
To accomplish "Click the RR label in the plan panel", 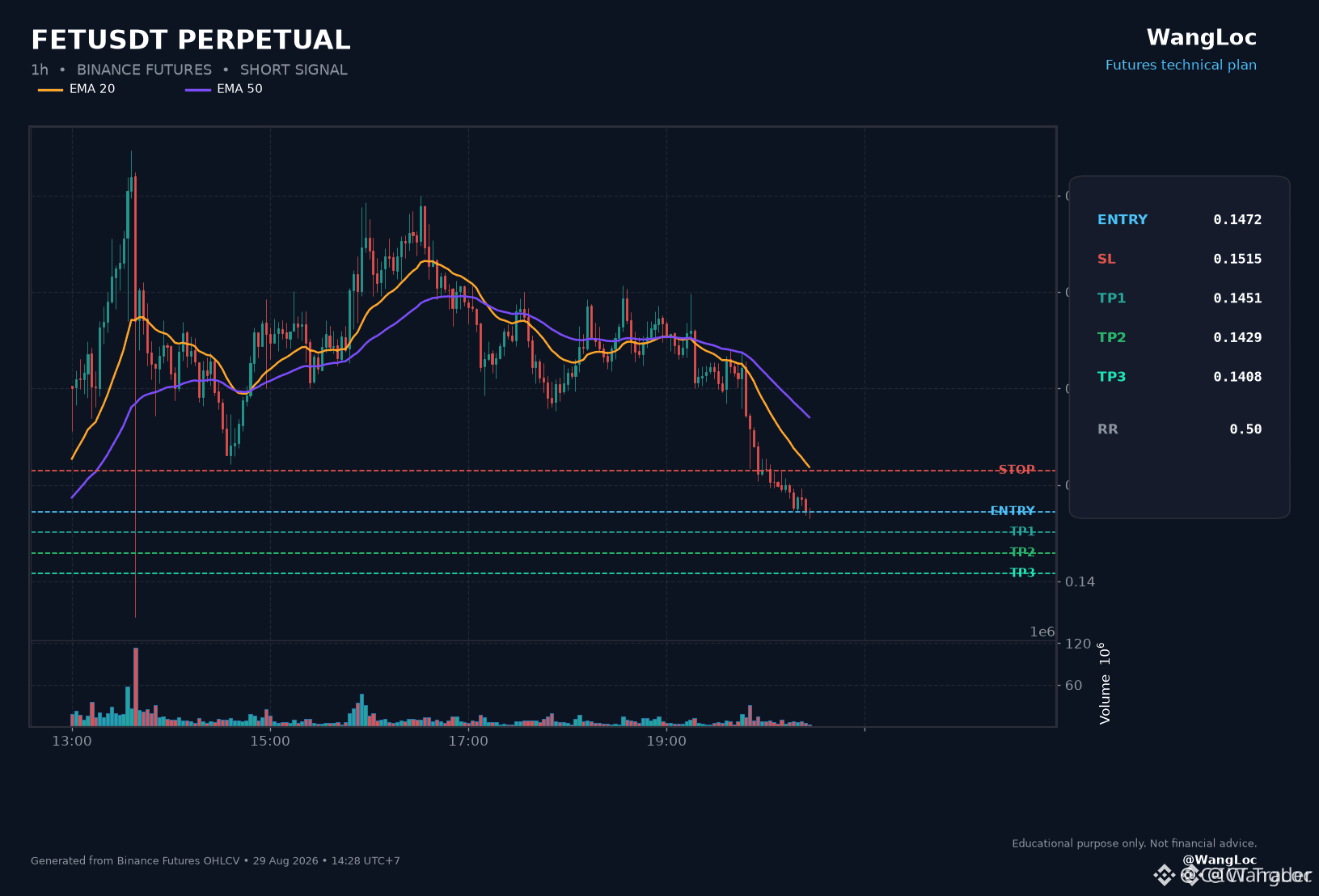I will pos(1107,429).
